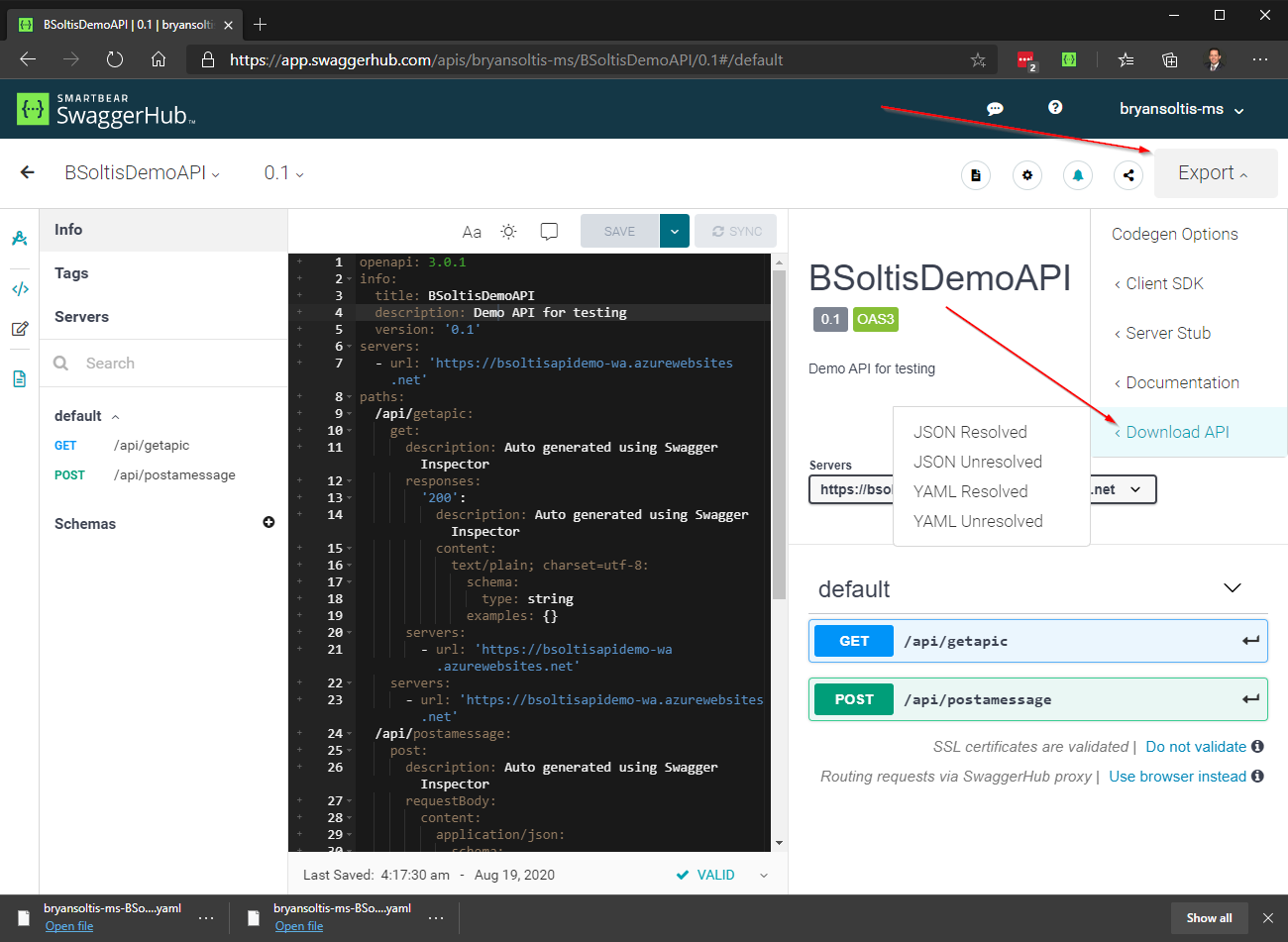This screenshot has width=1288, height=942.
Task: Select Download API menu item
Action: [x=1189, y=432]
